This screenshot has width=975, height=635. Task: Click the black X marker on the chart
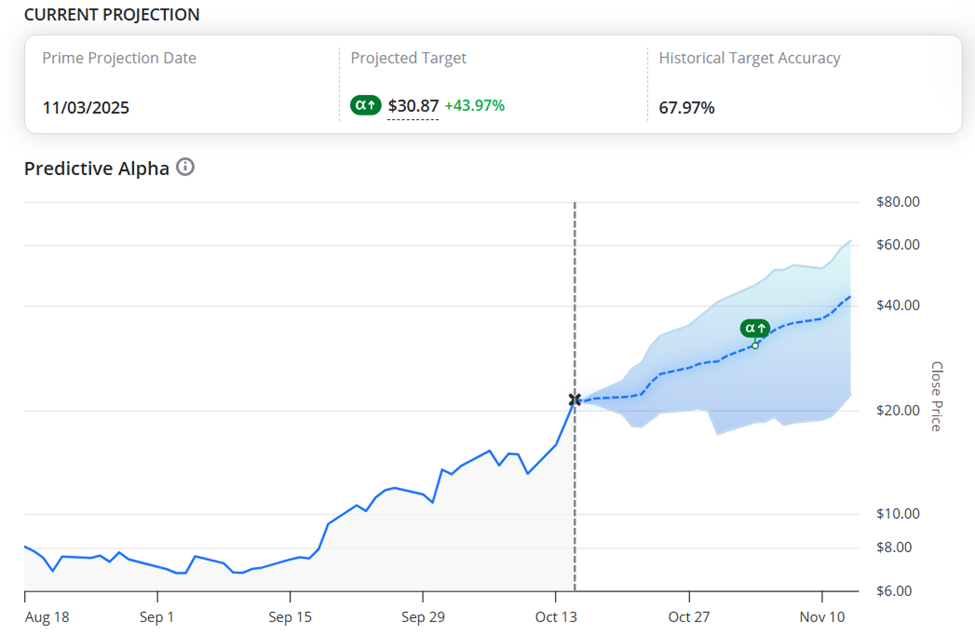[x=575, y=400]
